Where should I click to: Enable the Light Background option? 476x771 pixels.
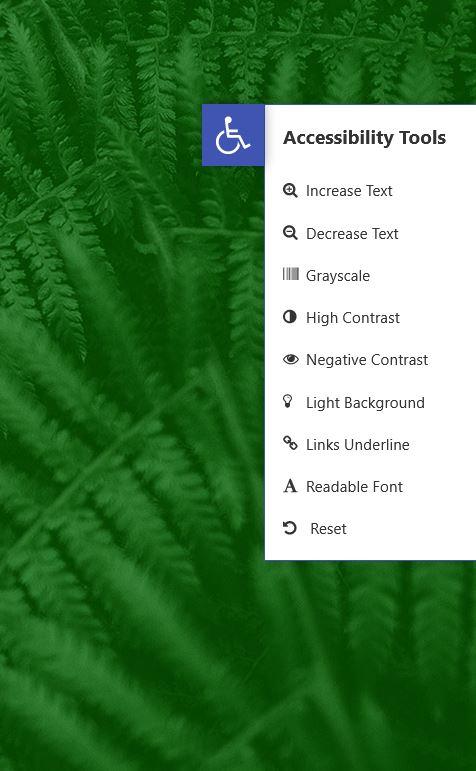(x=365, y=403)
